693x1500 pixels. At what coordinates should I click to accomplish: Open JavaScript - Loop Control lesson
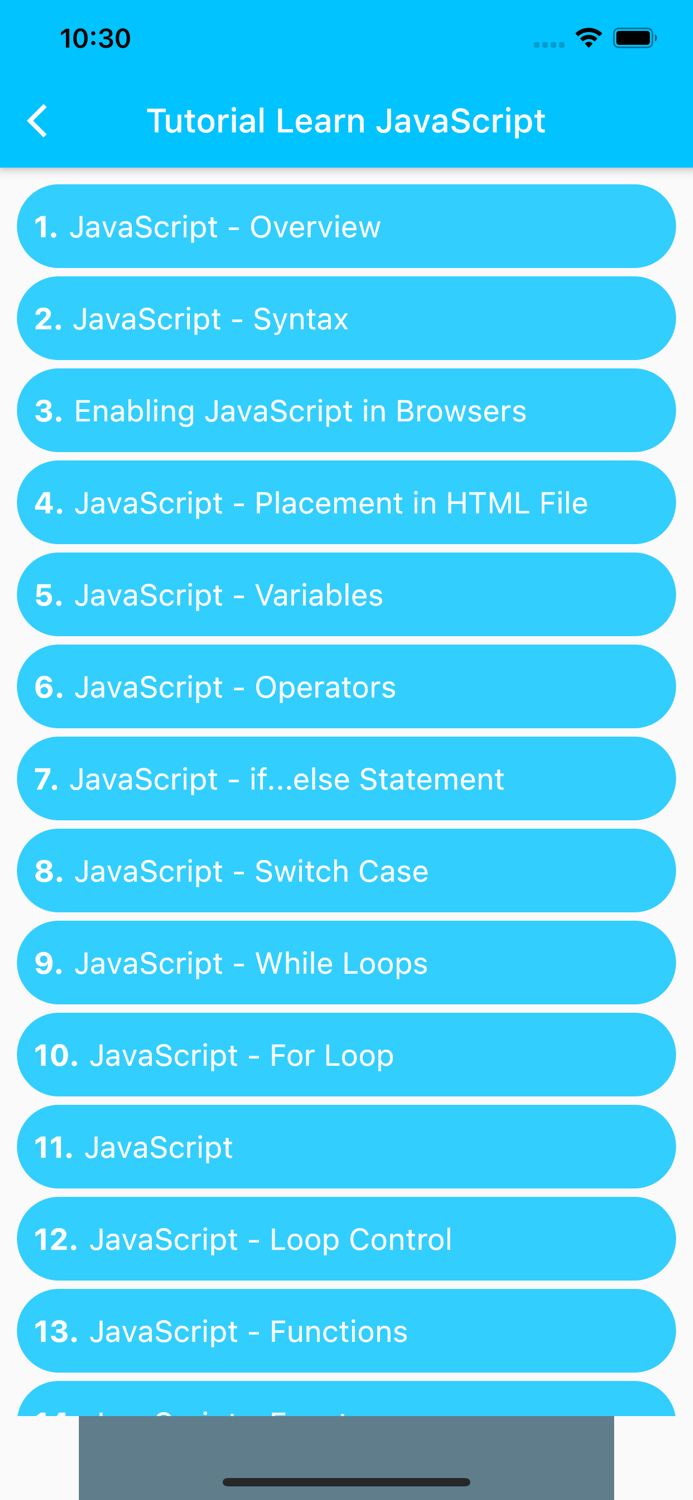(x=346, y=1239)
